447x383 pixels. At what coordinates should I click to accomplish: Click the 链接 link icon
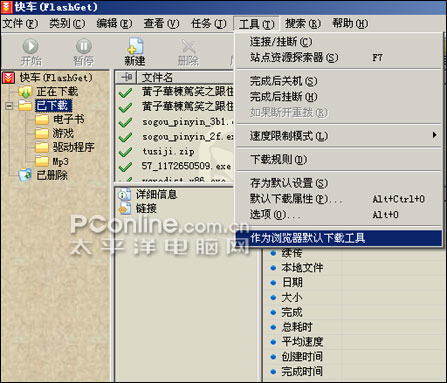tap(125, 209)
